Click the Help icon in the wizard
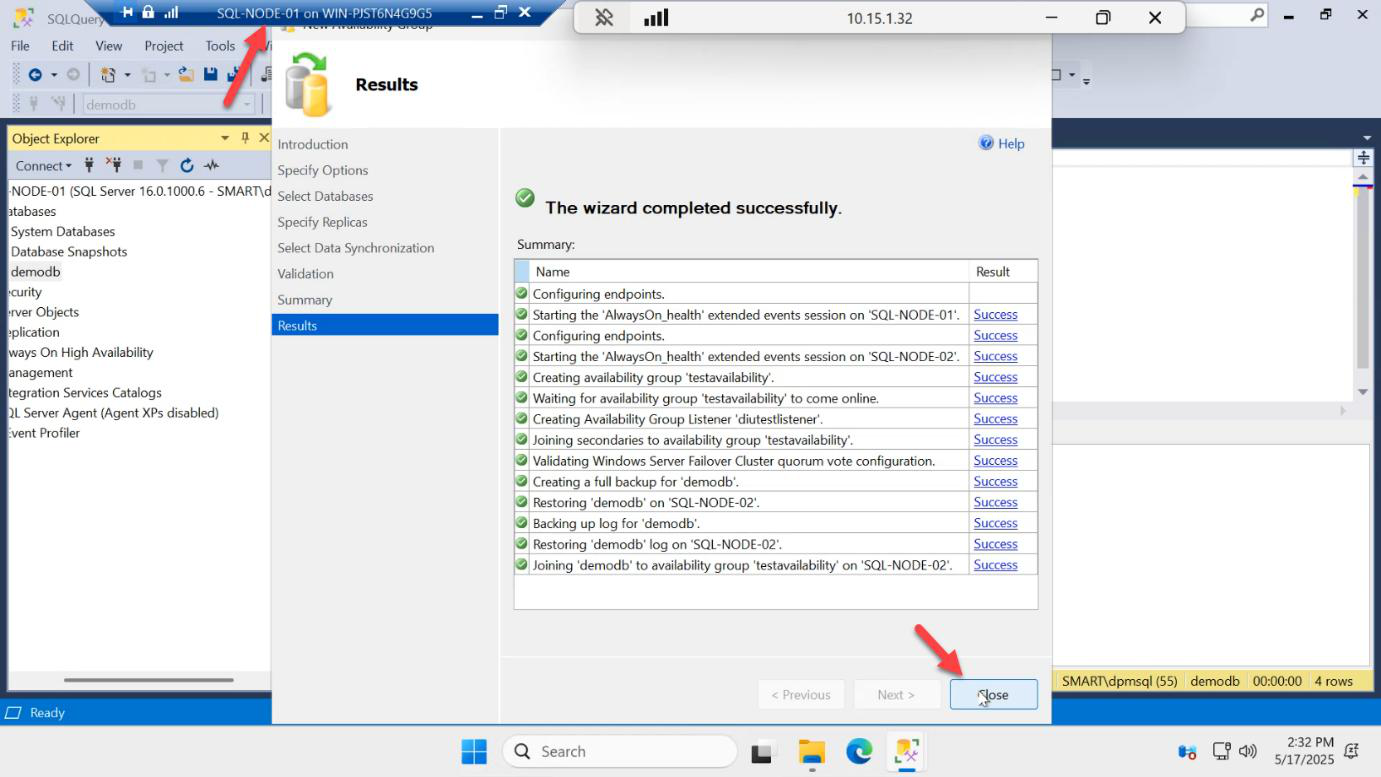The width and height of the screenshot is (1381, 777). (987, 144)
